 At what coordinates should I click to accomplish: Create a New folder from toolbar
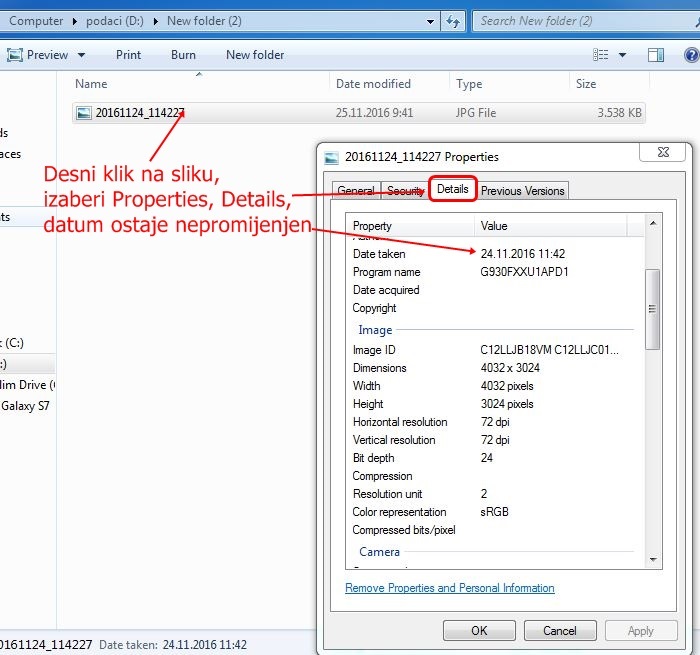255,55
